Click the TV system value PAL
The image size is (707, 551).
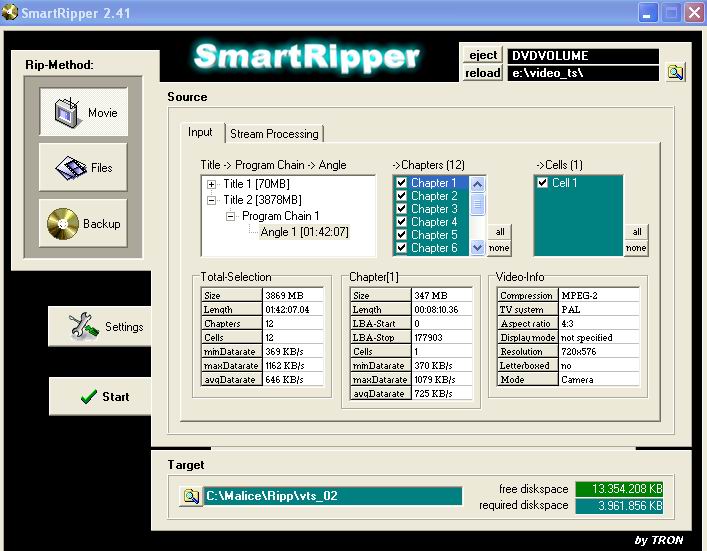click(x=599, y=309)
